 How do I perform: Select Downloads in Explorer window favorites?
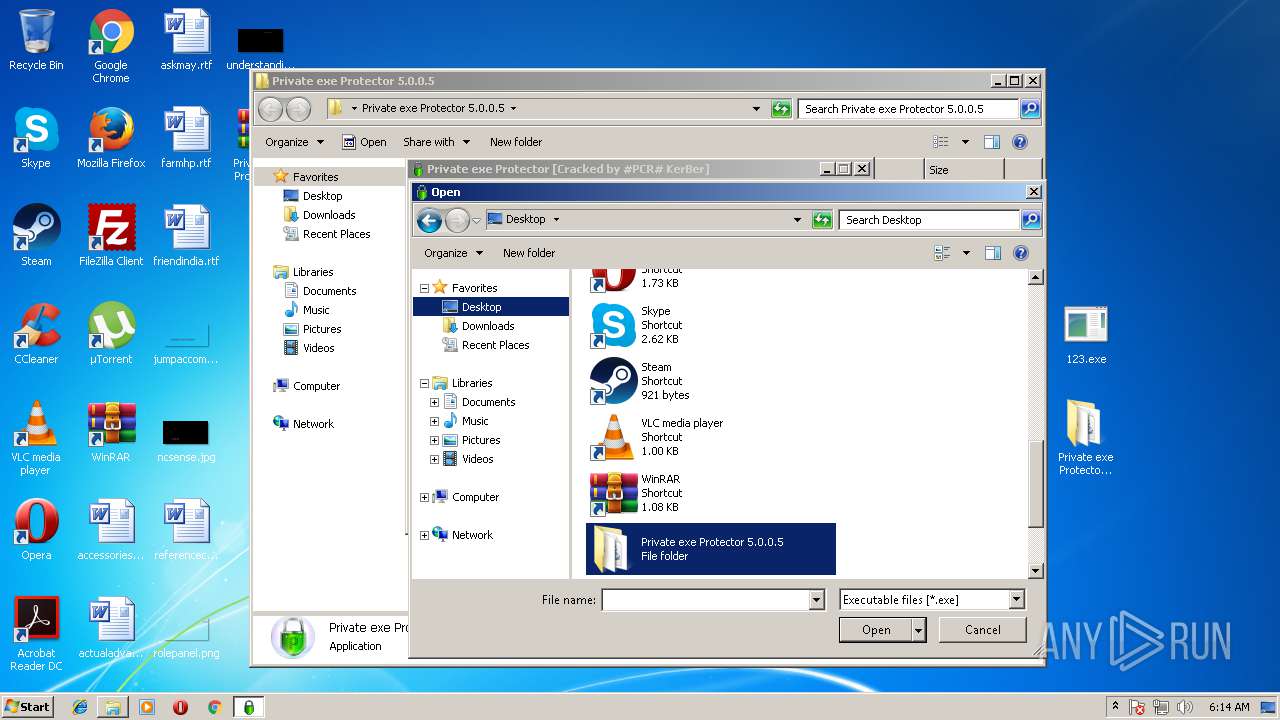pyautogui.click(x=329, y=215)
